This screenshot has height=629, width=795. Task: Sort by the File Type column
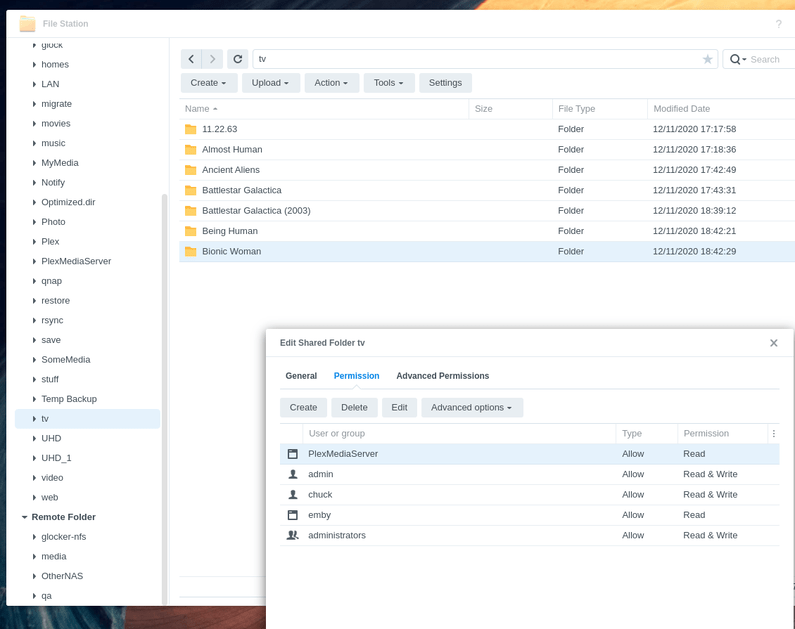[600, 109]
